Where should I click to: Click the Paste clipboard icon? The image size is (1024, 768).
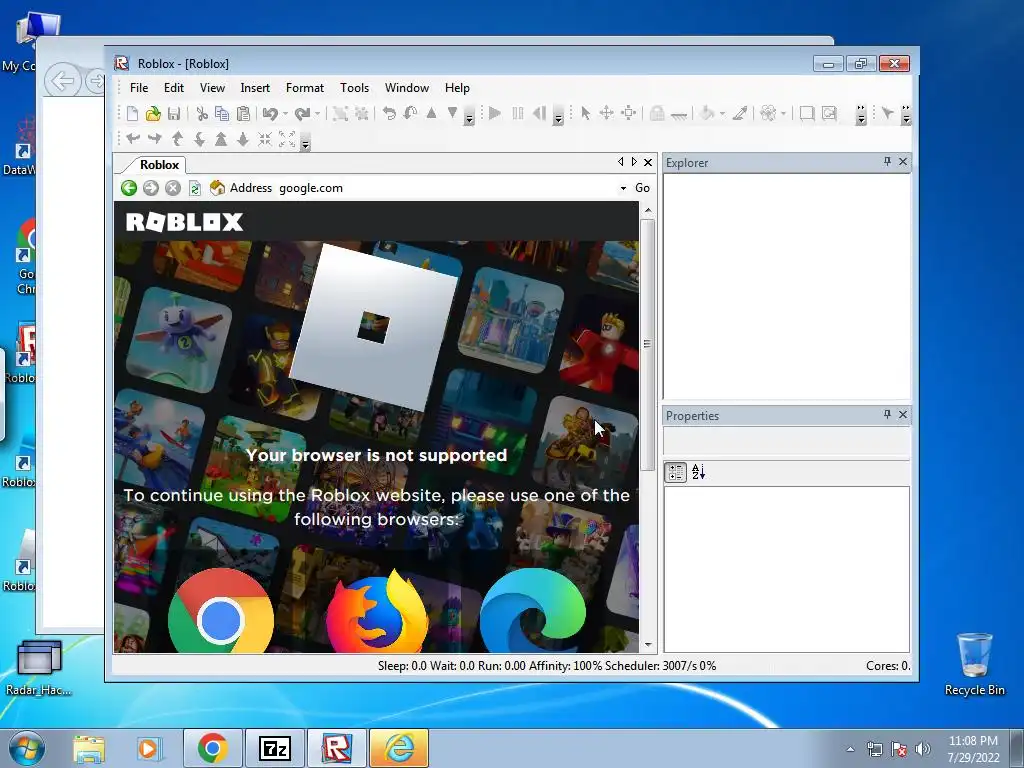pyautogui.click(x=243, y=114)
